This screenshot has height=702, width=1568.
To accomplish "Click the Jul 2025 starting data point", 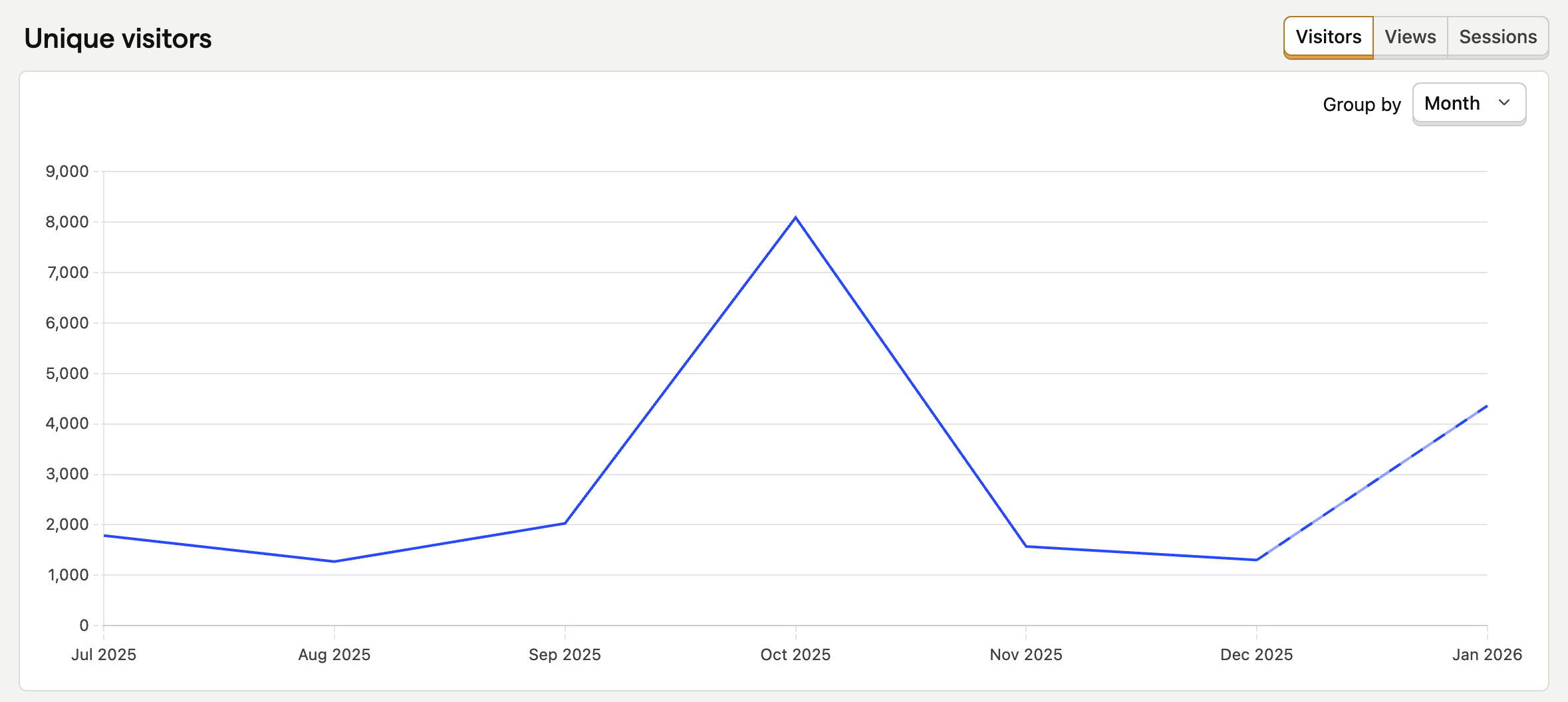I will pos(104,535).
